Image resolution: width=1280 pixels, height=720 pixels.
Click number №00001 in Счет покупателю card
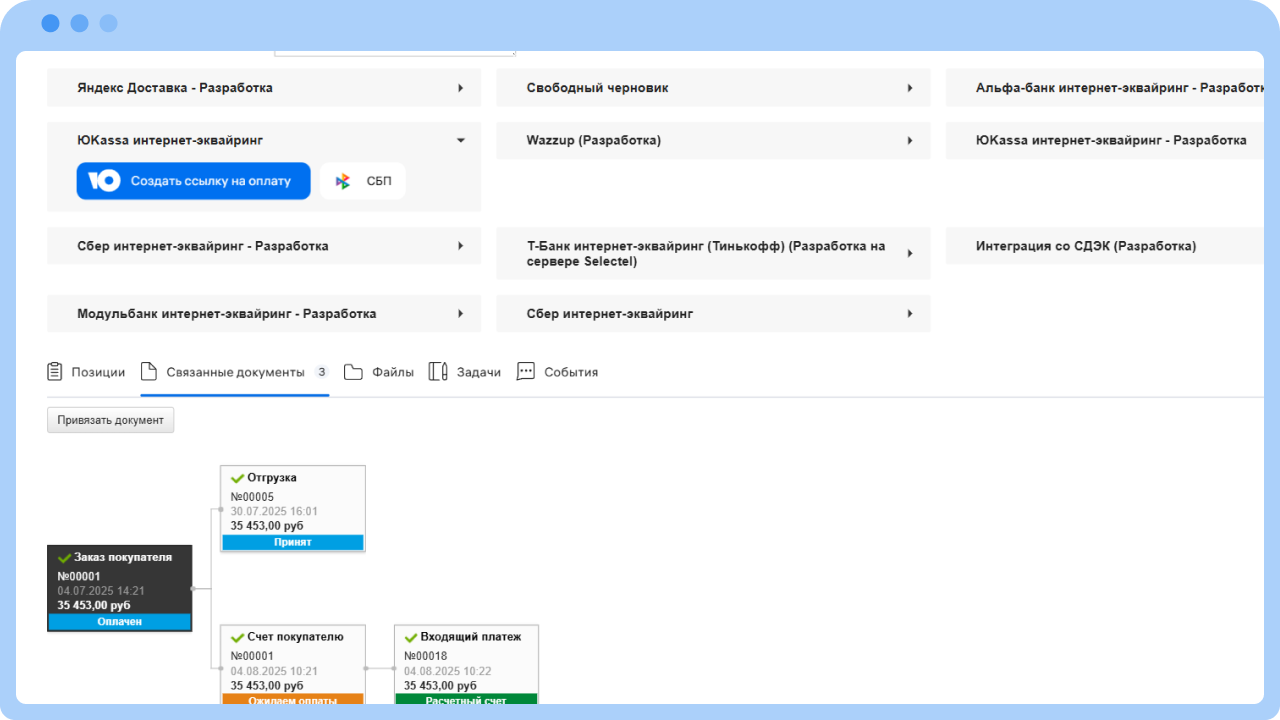[252, 656]
